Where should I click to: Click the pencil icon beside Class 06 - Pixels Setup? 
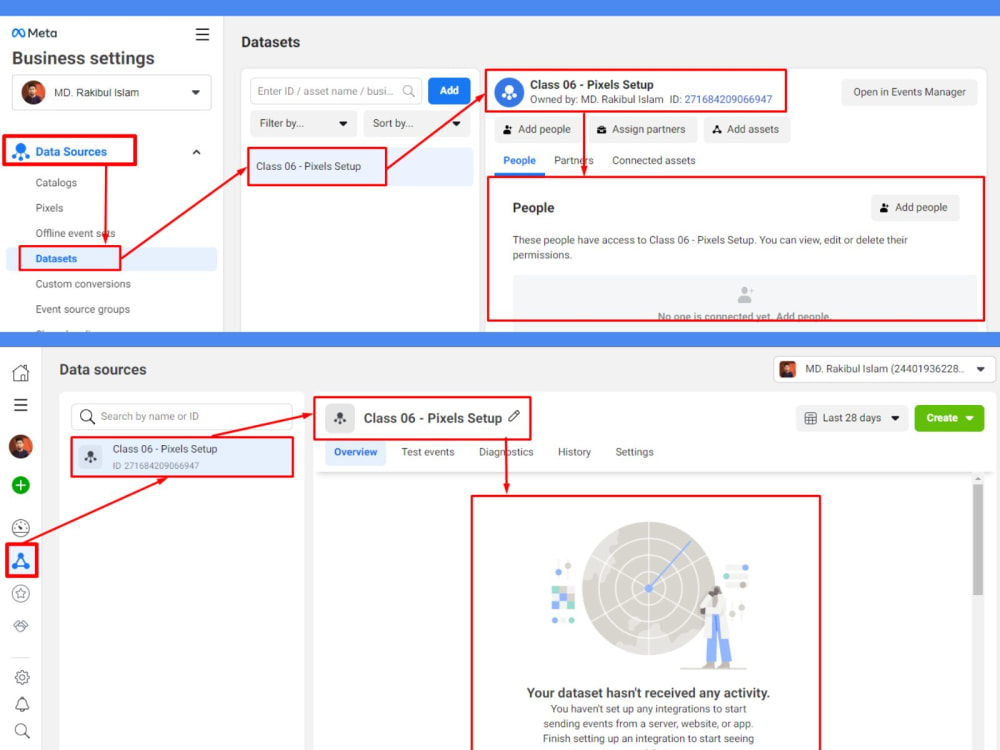(x=514, y=419)
